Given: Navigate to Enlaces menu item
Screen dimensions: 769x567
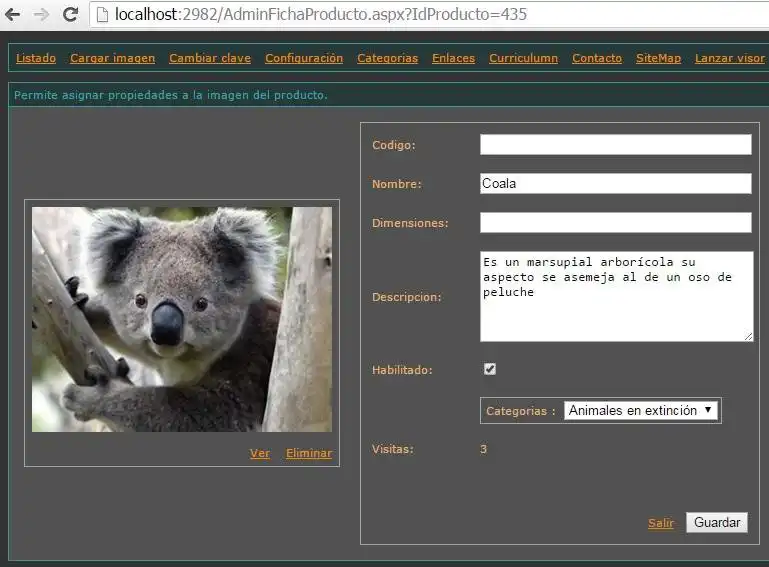Looking at the screenshot, I should click(x=453, y=58).
